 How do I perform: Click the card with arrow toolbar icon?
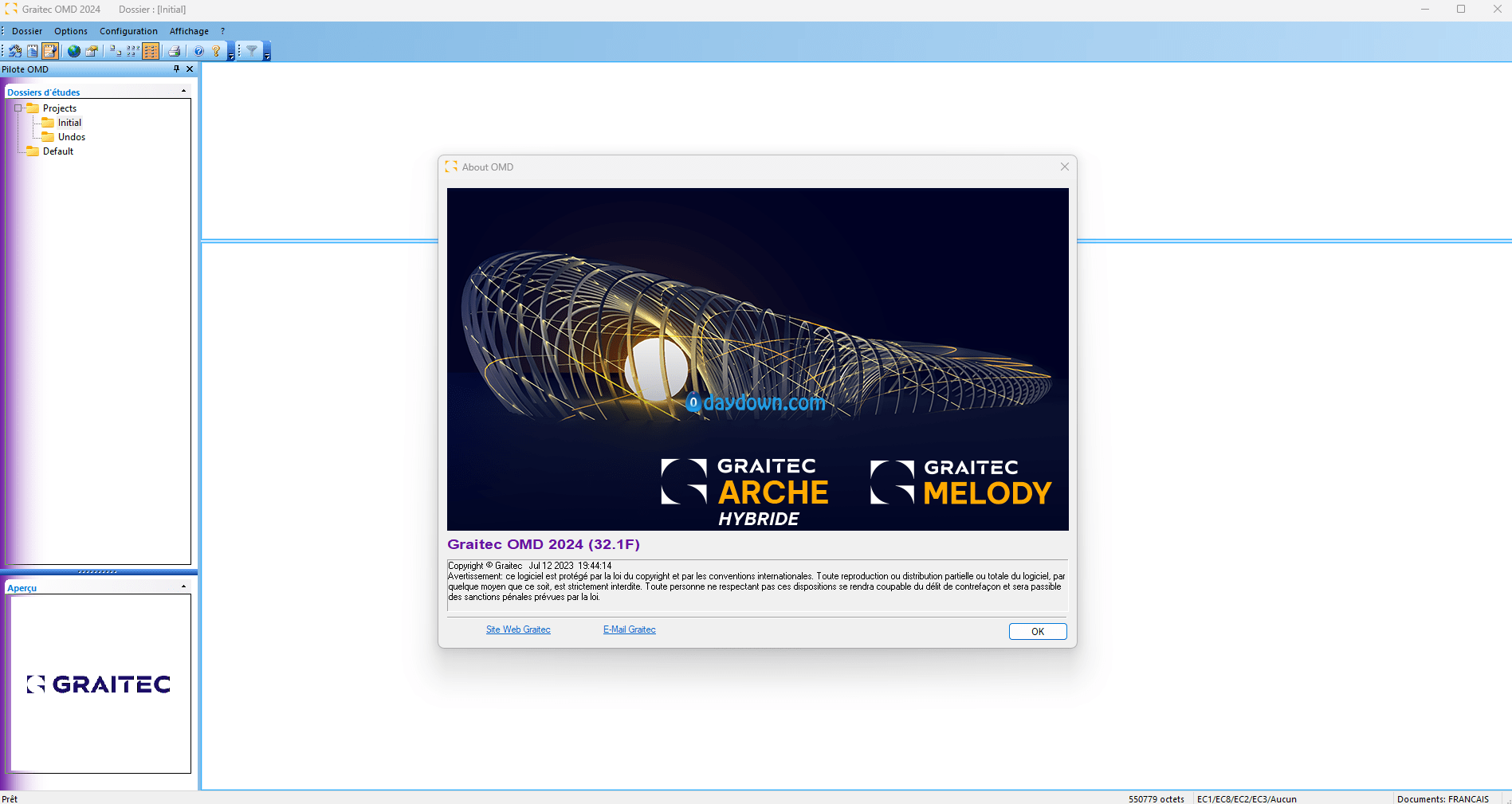point(92,51)
